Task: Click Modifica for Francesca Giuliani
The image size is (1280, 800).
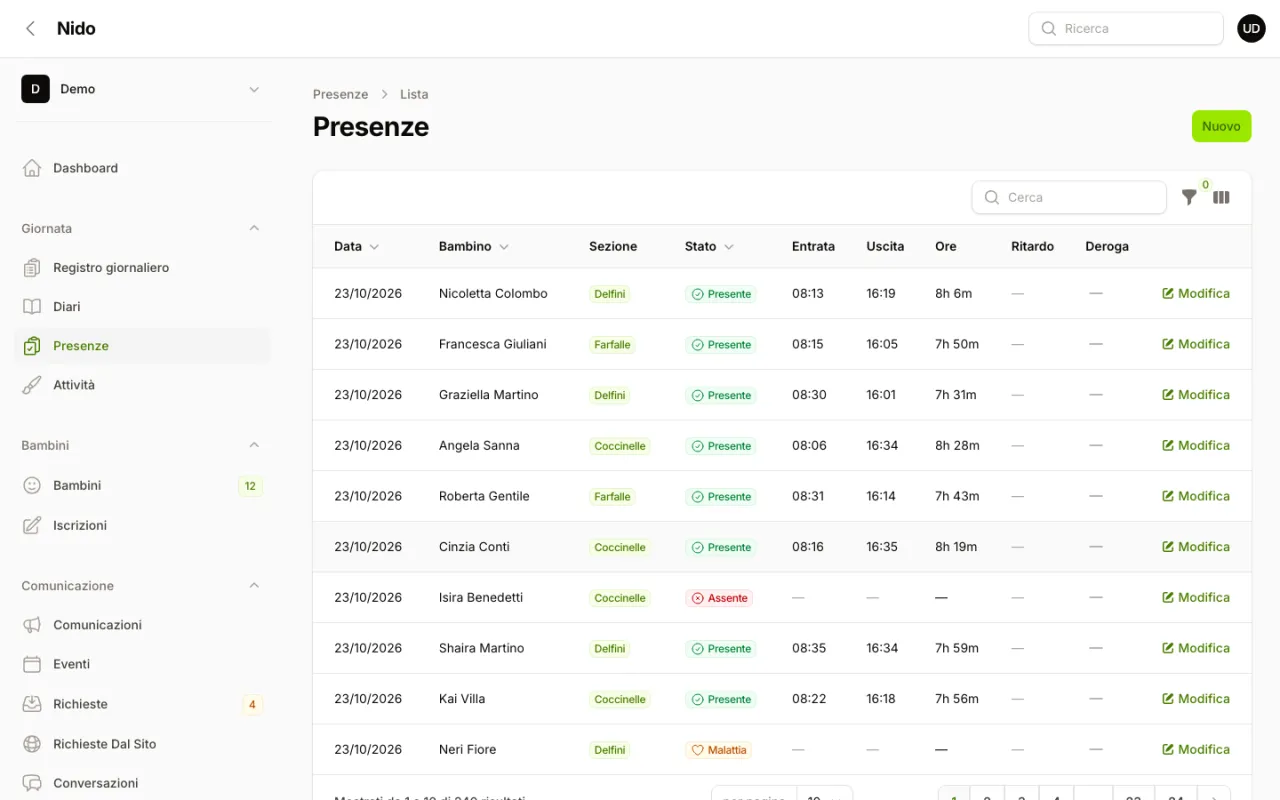Action: (1196, 344)
